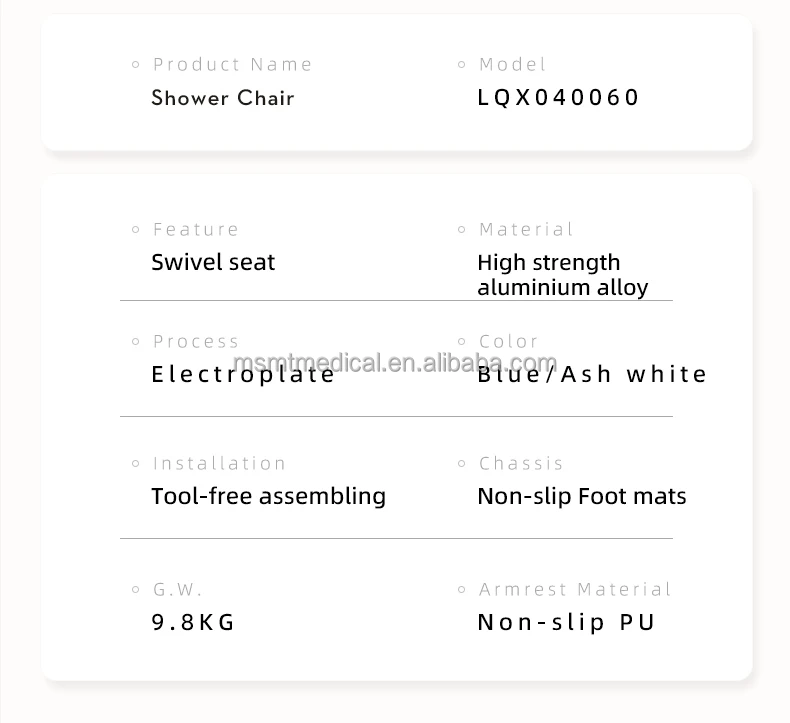Click the bullet circle beside Product Name
Viewport: 790px width, 723px height.
pyautogui.click(x=136, y=65)
